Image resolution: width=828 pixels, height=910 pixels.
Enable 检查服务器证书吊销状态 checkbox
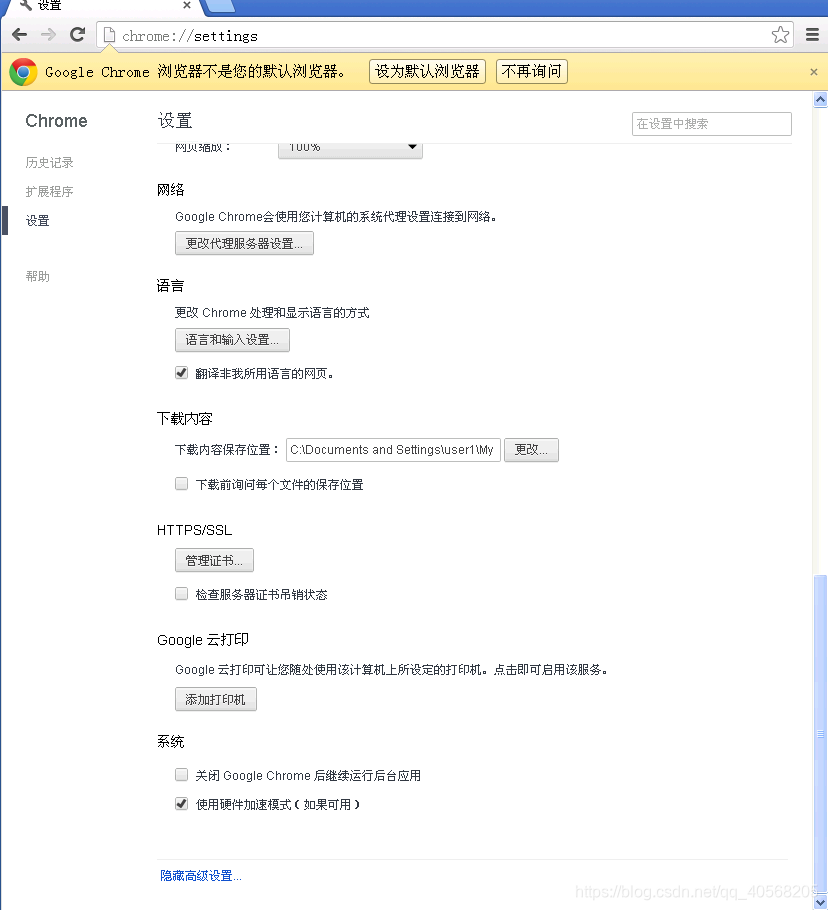point(182,594)
